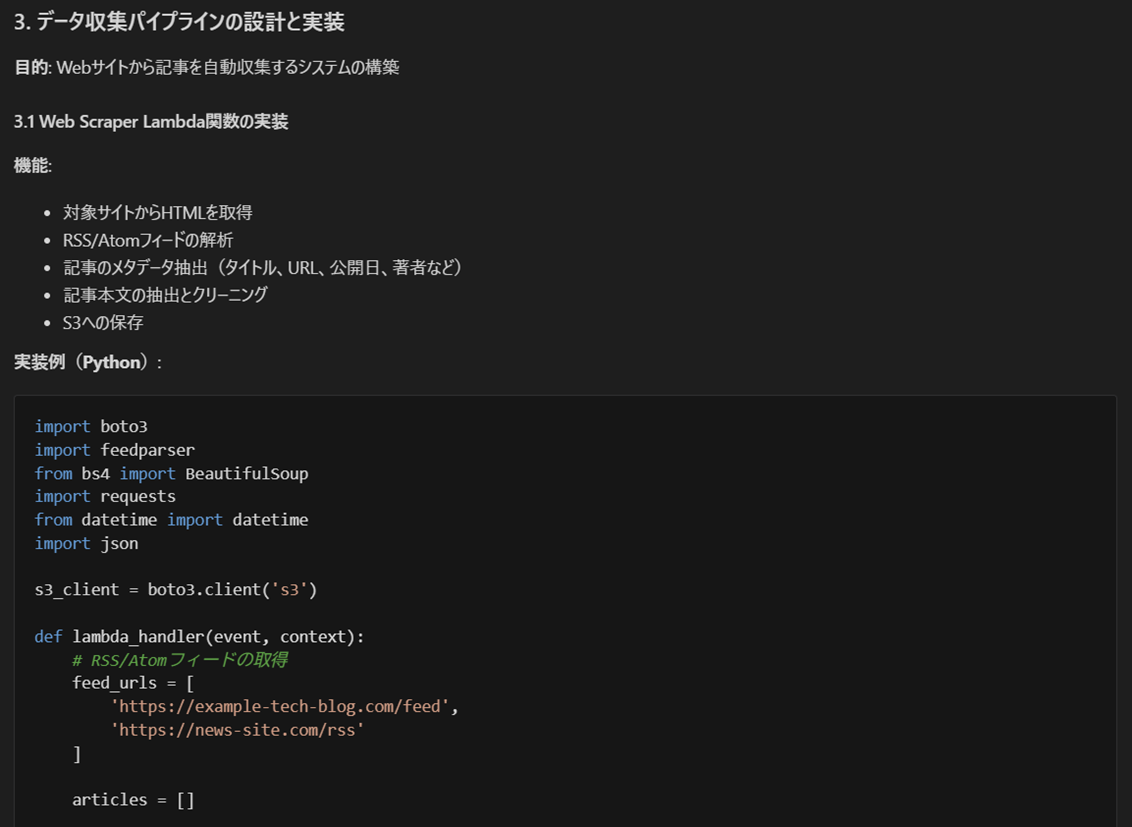1132x827 pixels.
Task: Click the bullet "記事本文の抽出とクリーニング"
Action: point(165,295)
